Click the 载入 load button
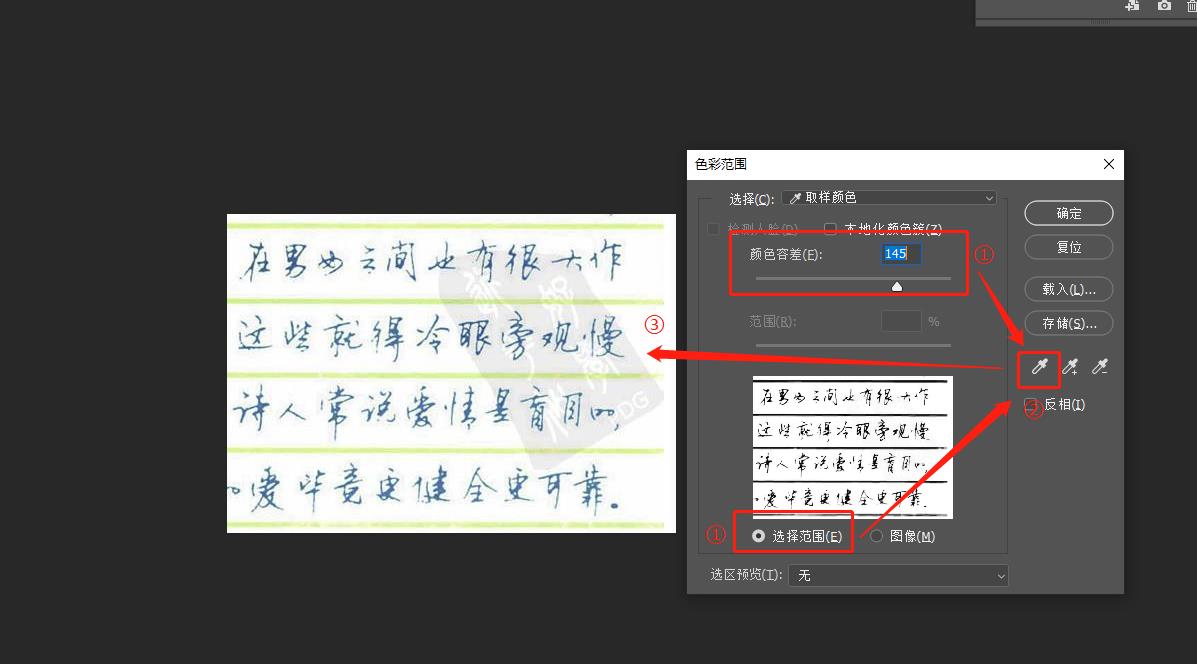This screenshot has height=664, width=1197. point(1068,289)
